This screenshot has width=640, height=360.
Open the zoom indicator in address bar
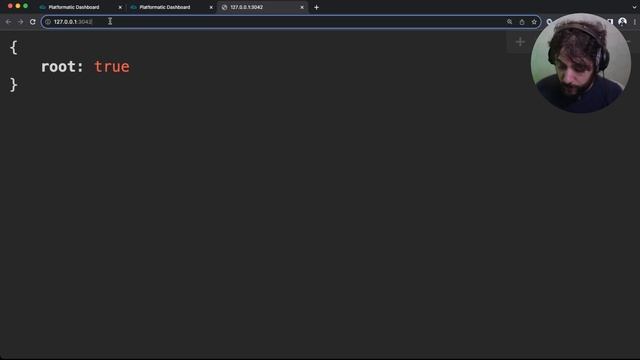pyautogui.click(x=509, y=22)
